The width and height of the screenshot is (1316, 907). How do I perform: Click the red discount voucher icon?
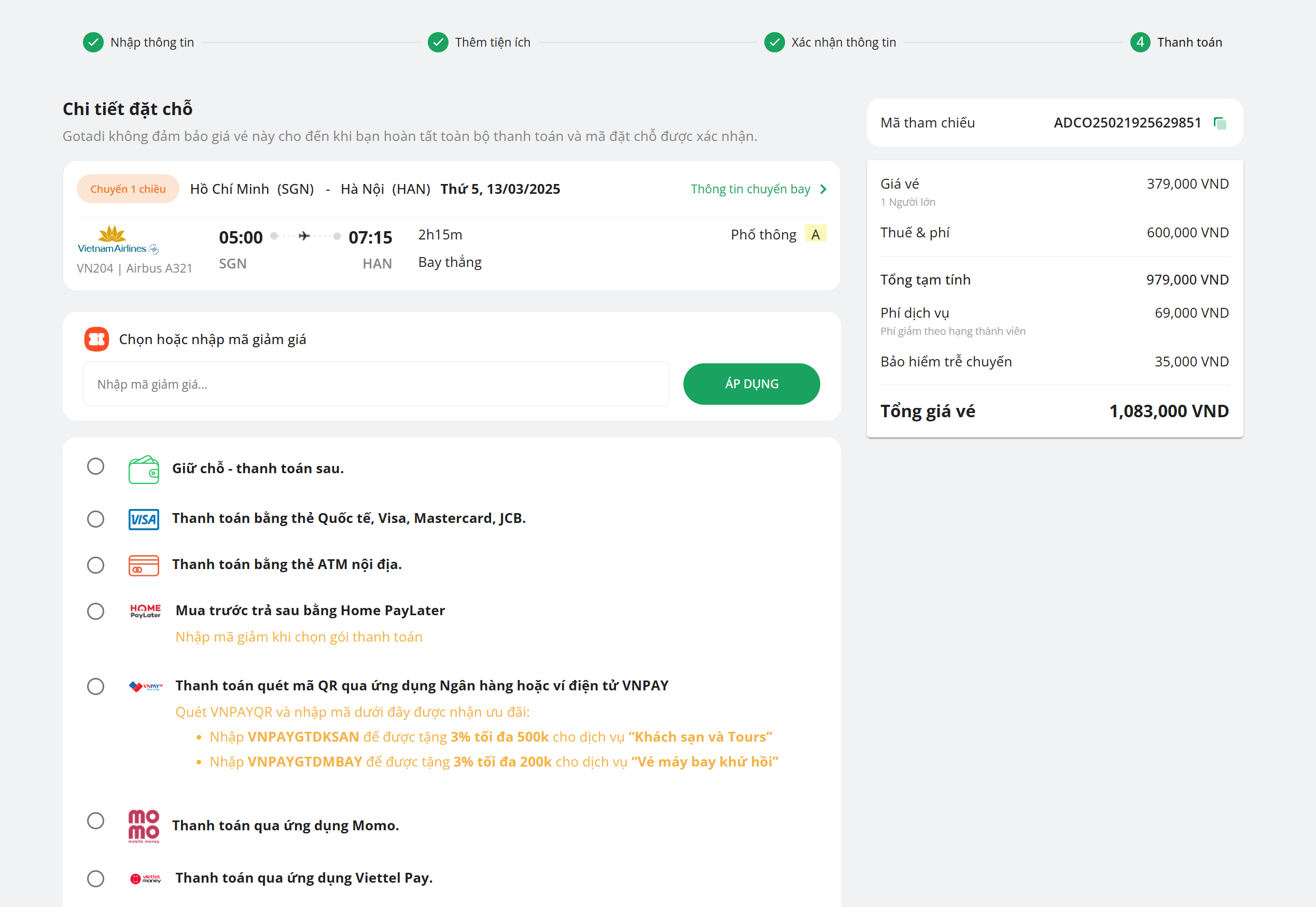pyautogui.click(x=96, y=339)
